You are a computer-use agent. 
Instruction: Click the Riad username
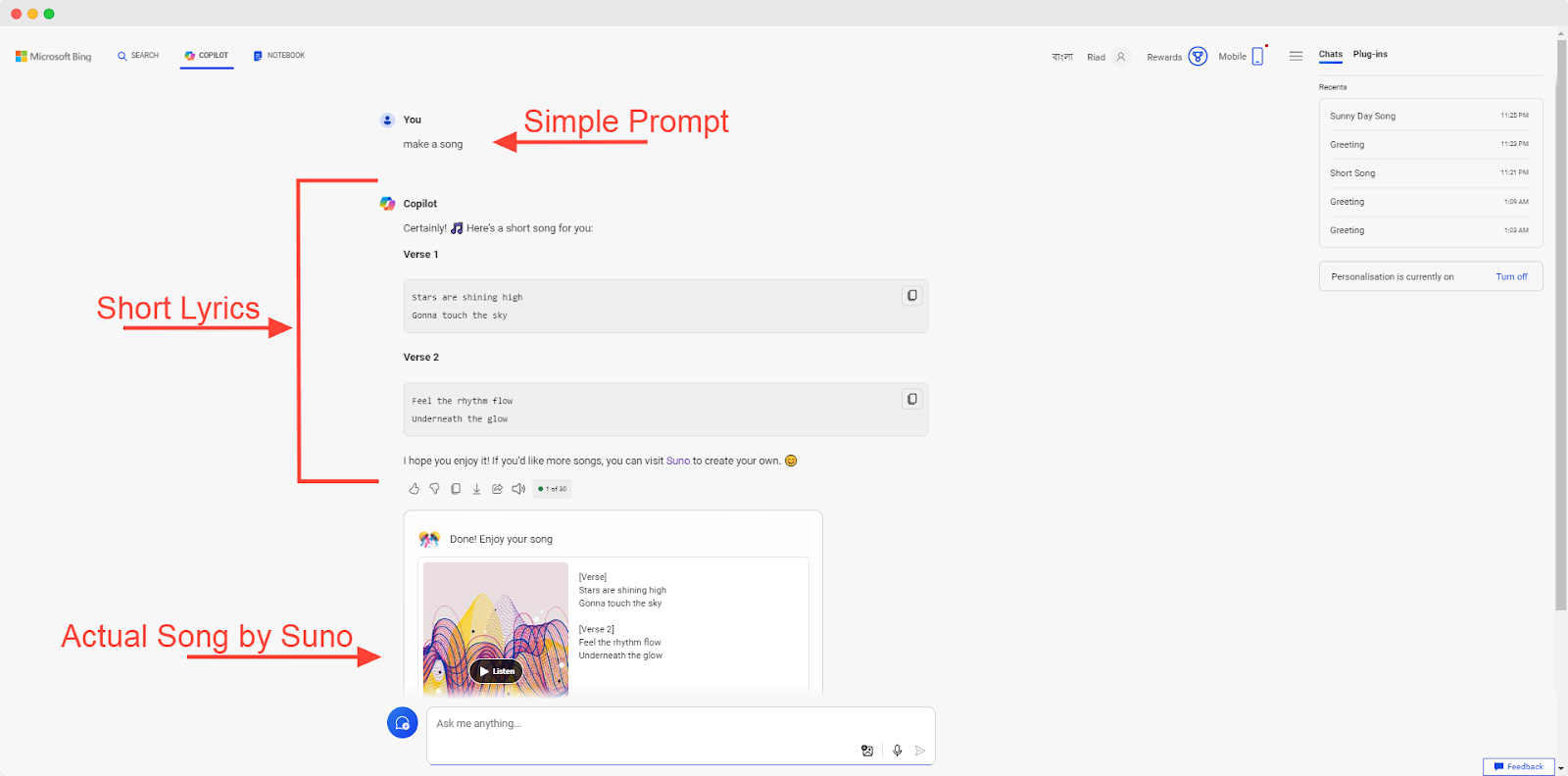coord(1096,57)
